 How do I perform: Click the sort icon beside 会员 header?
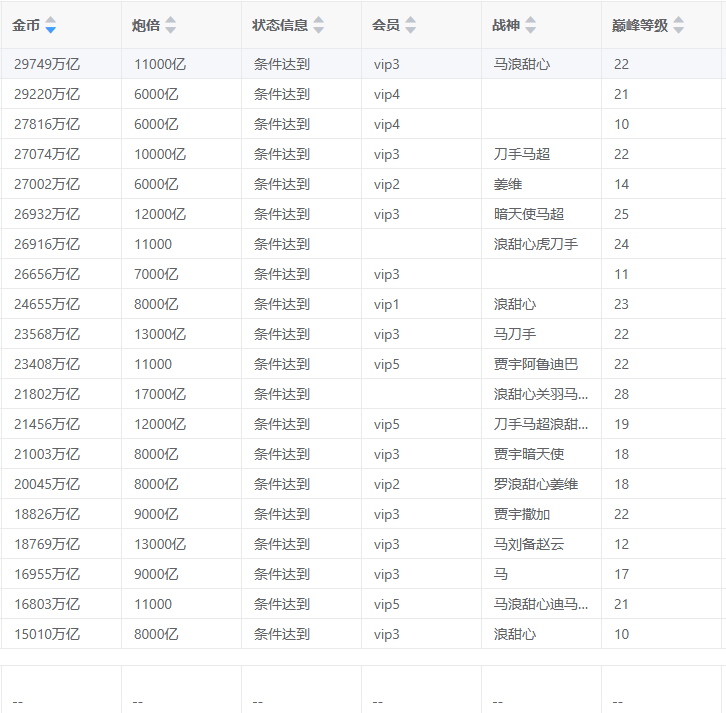pyautogui.click(x=410, y=25)
